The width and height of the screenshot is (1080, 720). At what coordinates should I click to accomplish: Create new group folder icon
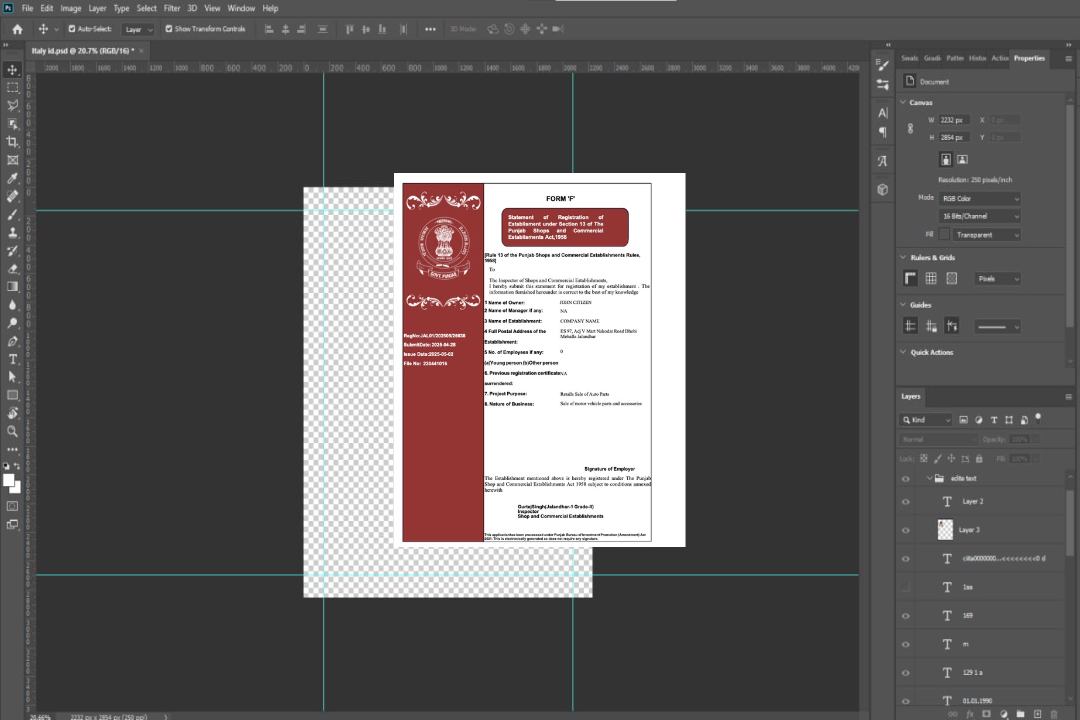tap(1021, 714)
